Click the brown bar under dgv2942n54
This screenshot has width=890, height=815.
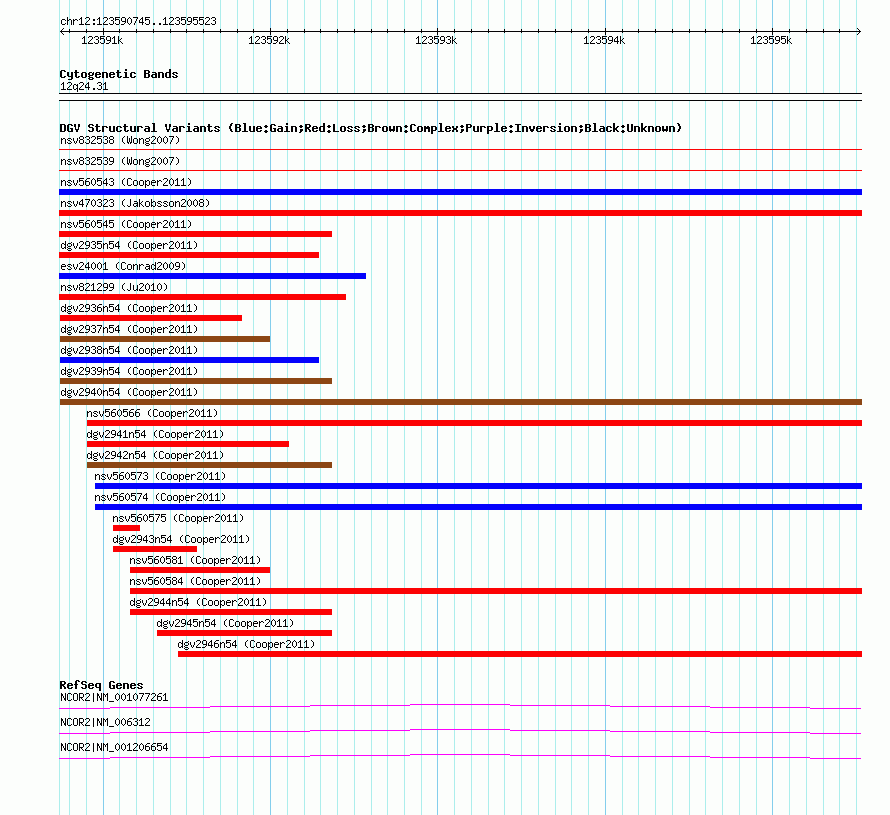[x=209, y=465]
